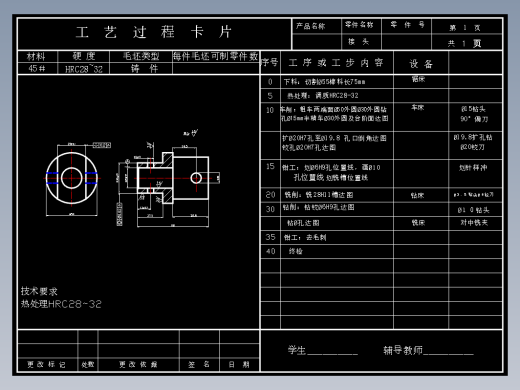Click sequence number 20 in process table

[270, 195]
